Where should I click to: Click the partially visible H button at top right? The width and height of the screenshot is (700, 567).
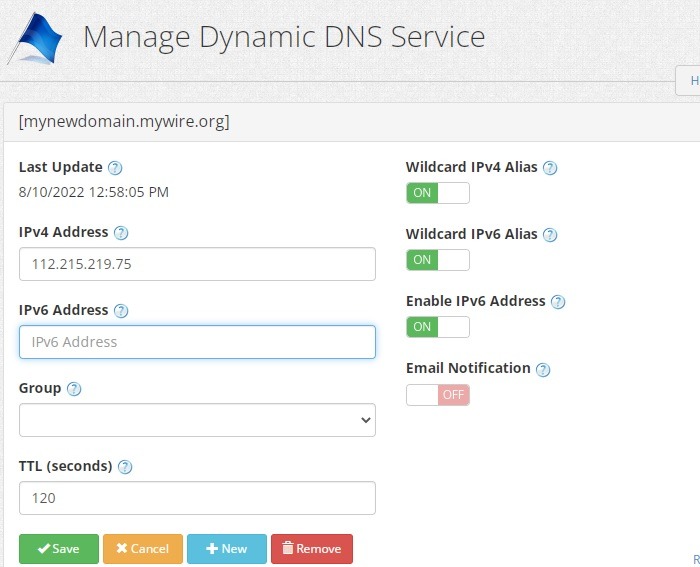(688, 80)
